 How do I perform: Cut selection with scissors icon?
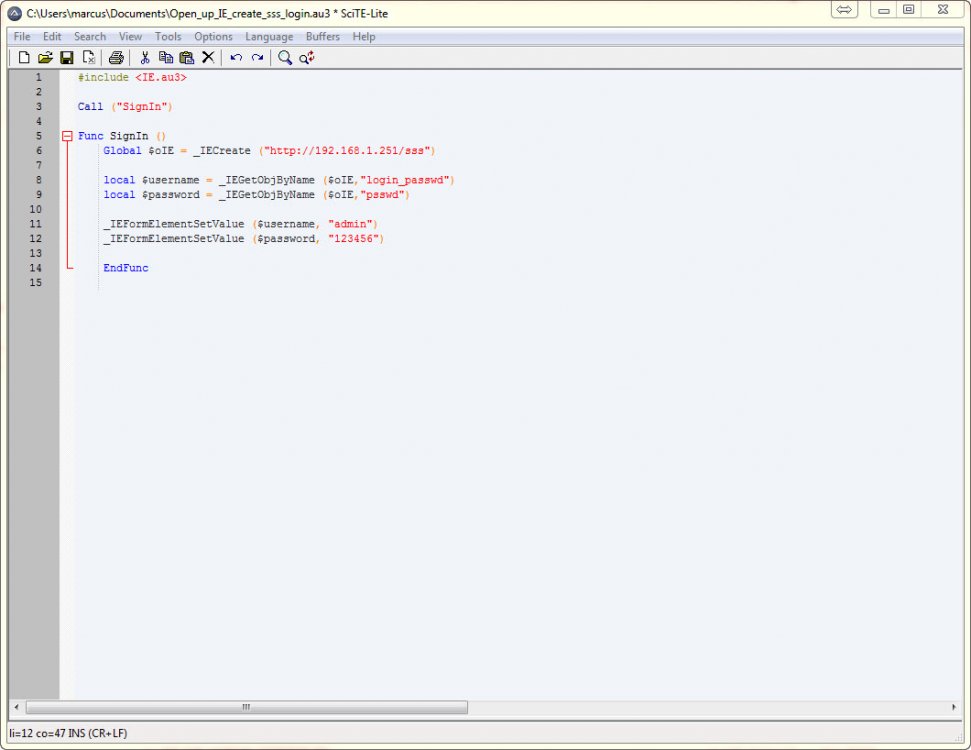[145, 58]
